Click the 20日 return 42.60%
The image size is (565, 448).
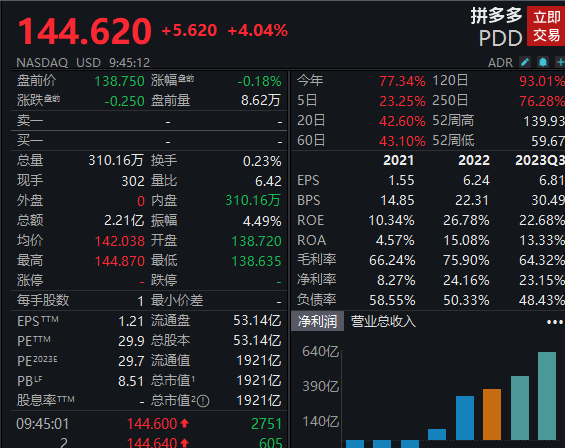pyautogui.click(x=402, y=121)
